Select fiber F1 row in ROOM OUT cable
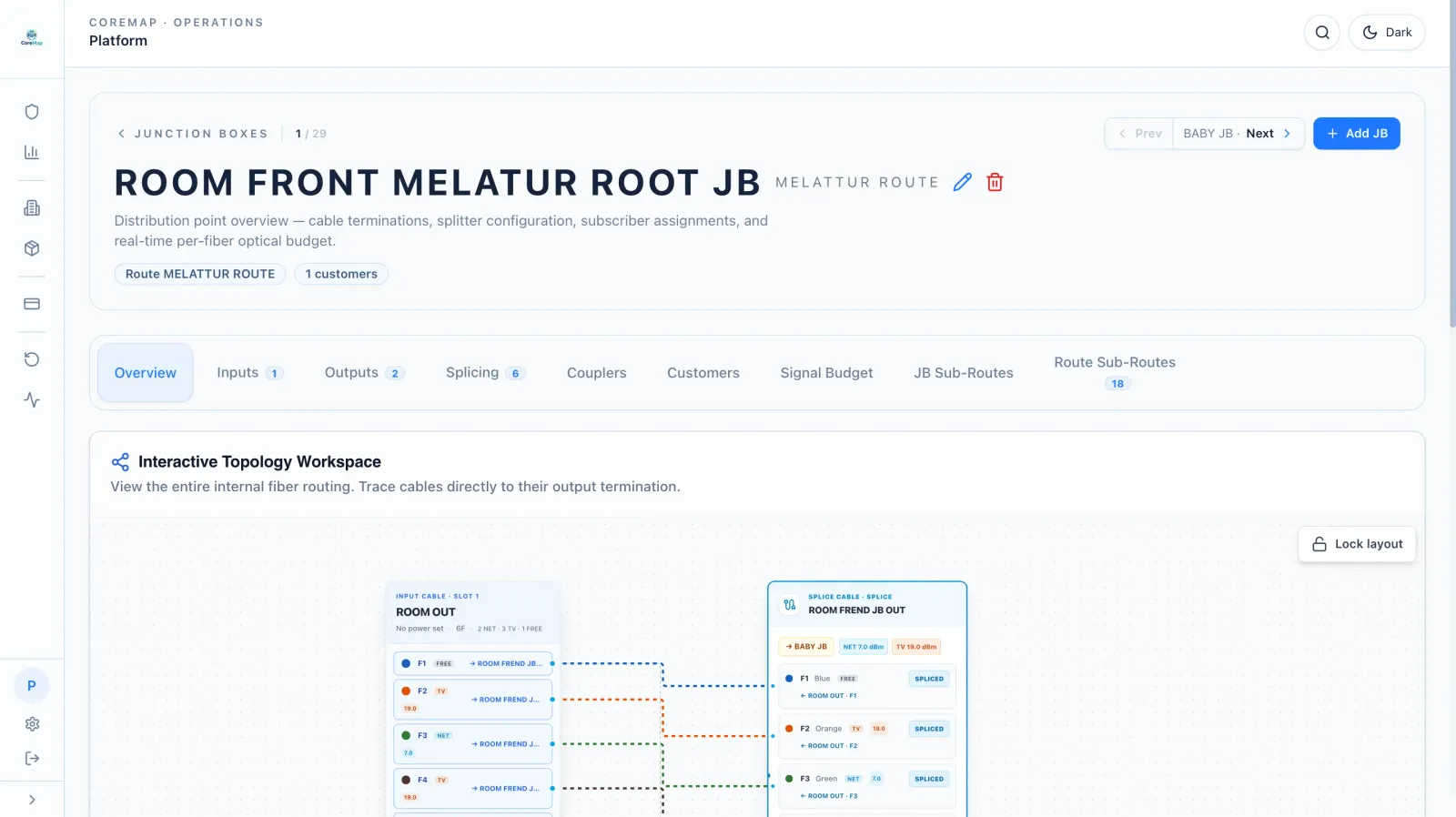This screenshot has width=1456, height=817. click(473, 663)
